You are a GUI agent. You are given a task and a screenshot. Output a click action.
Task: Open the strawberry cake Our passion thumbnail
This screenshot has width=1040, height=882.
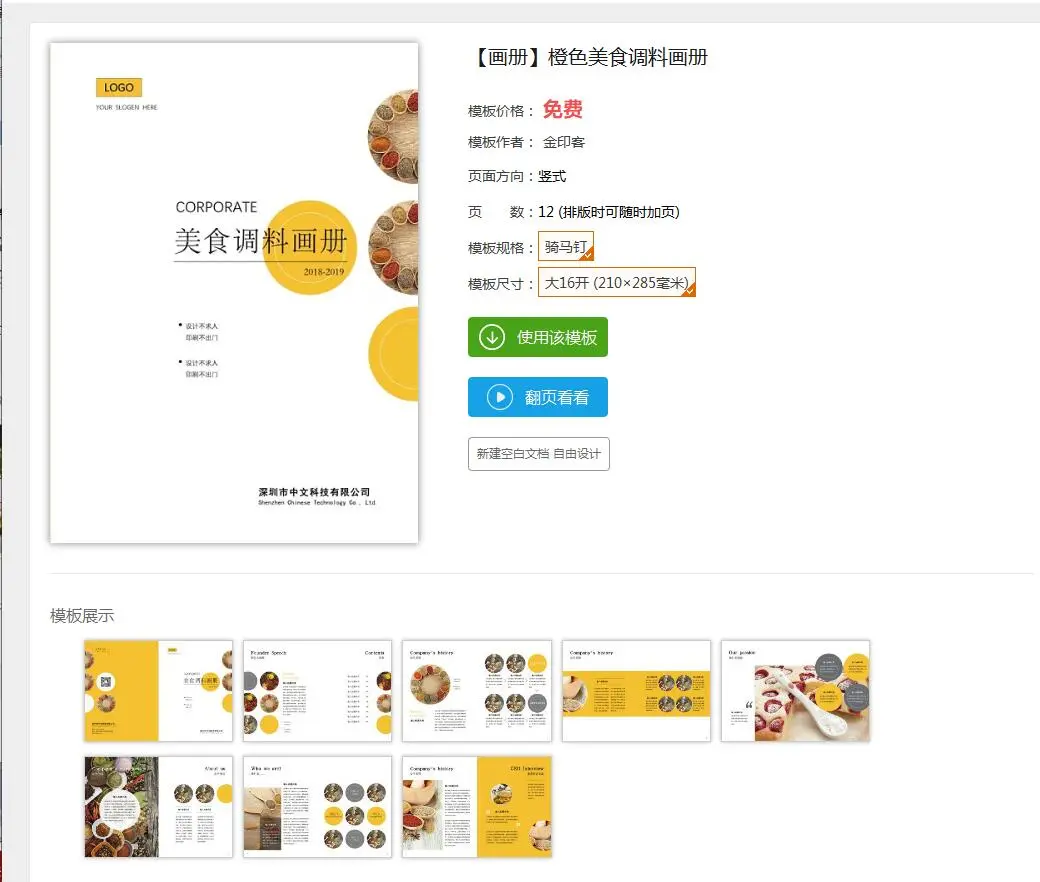point(795,690)
